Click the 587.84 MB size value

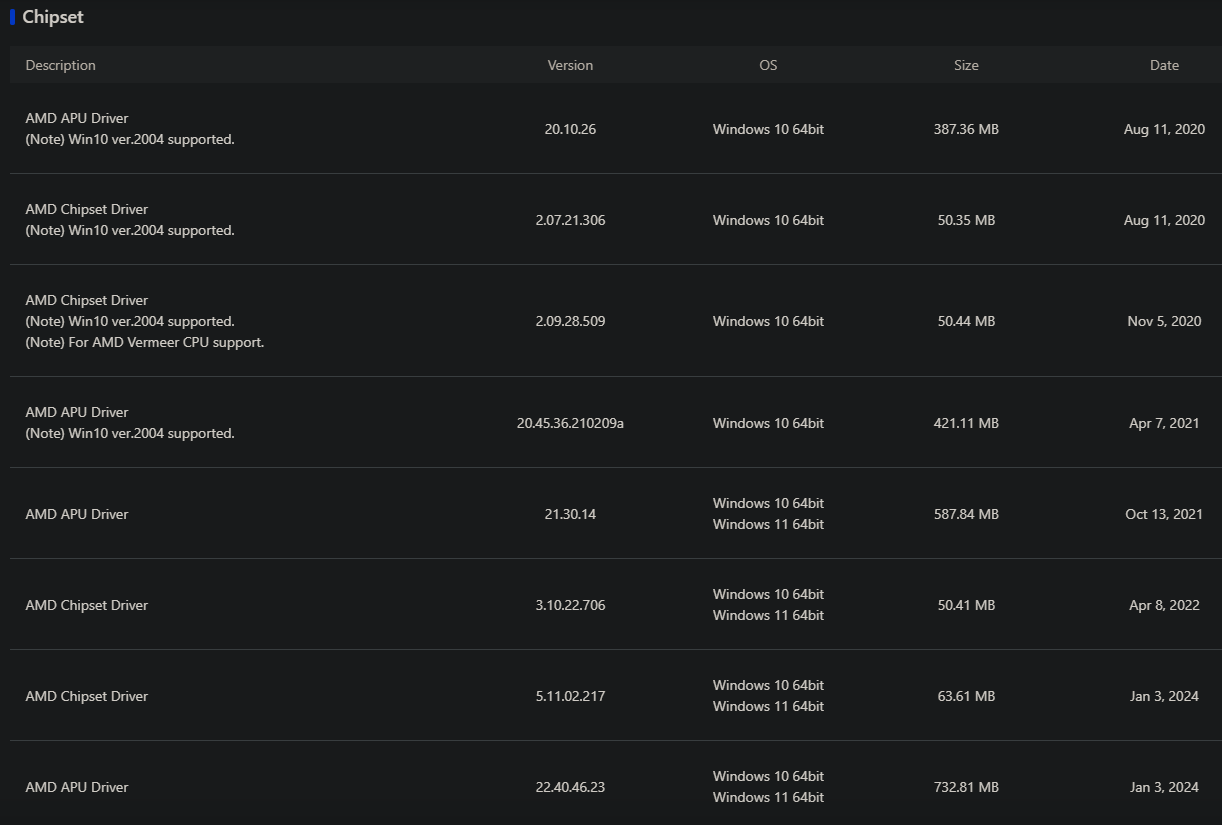click(x=966, y=514)
